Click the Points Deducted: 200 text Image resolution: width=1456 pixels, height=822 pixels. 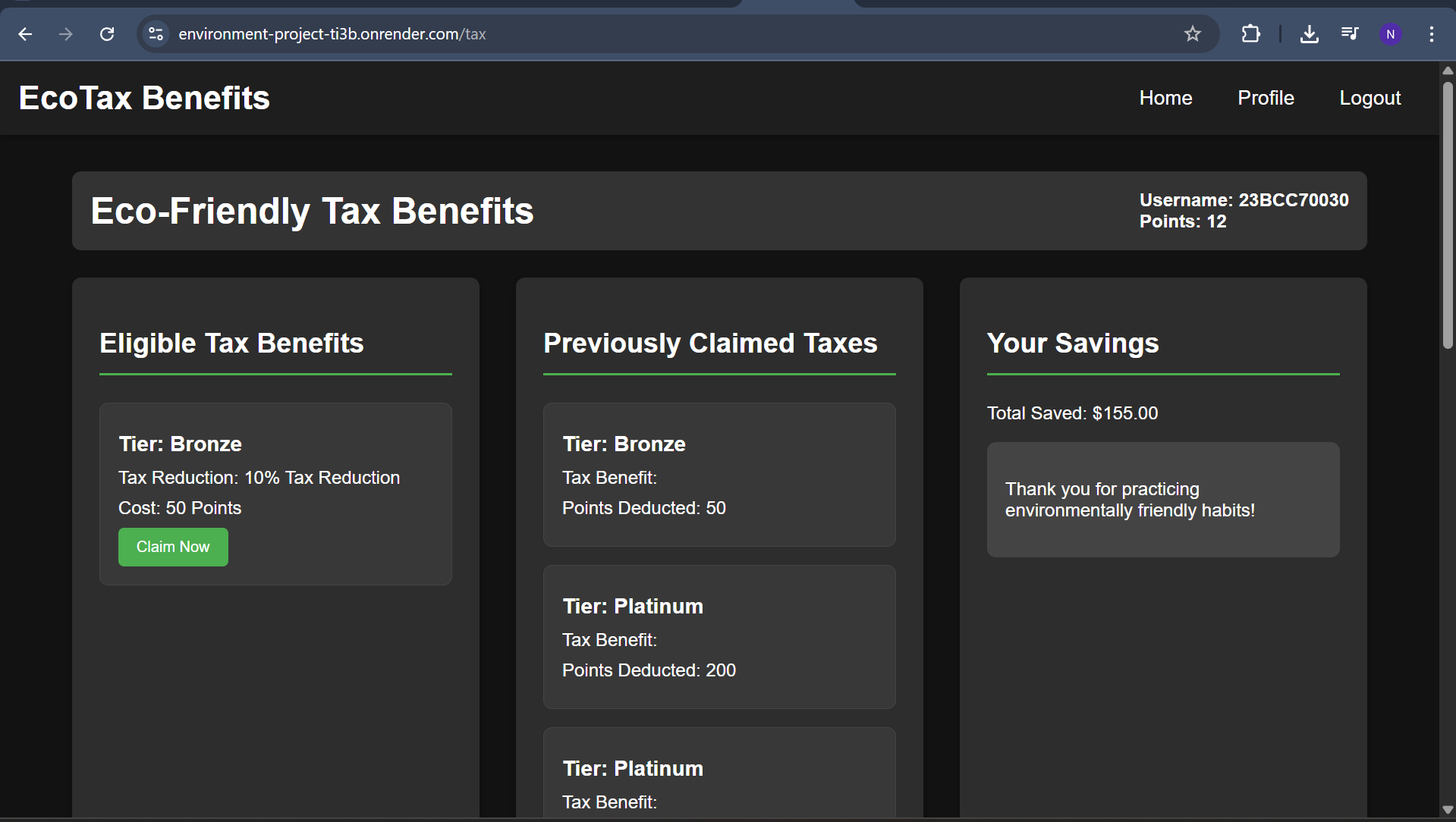649,670
